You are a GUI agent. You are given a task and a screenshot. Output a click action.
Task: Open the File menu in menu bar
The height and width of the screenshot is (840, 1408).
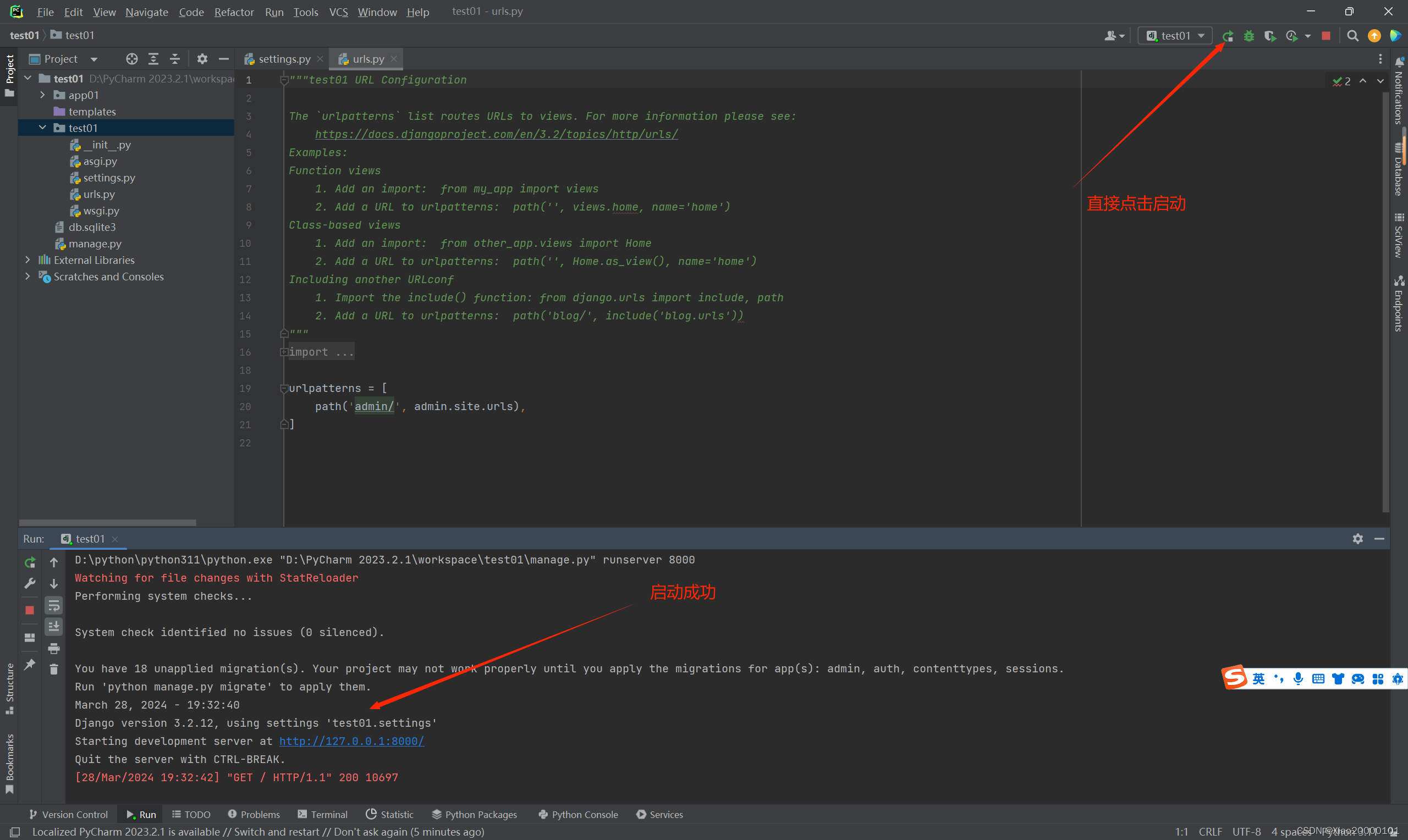(45, 12)
